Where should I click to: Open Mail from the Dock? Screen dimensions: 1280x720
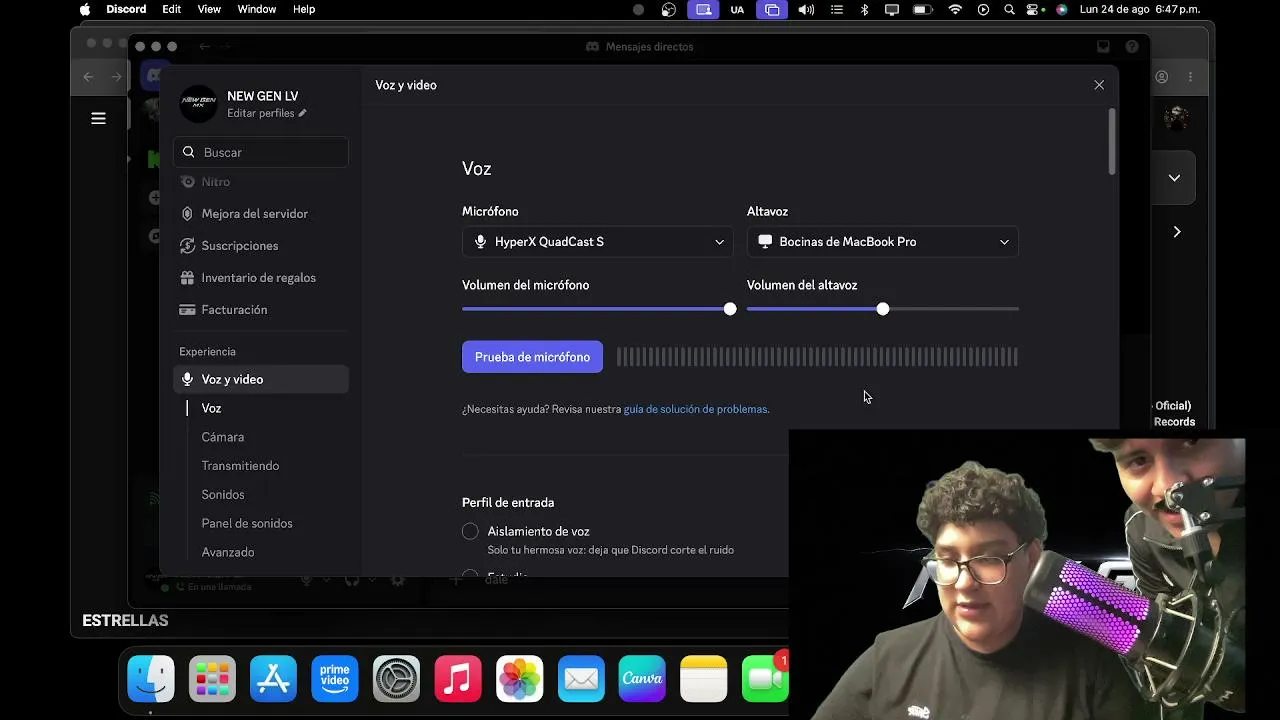pos(581,680)
